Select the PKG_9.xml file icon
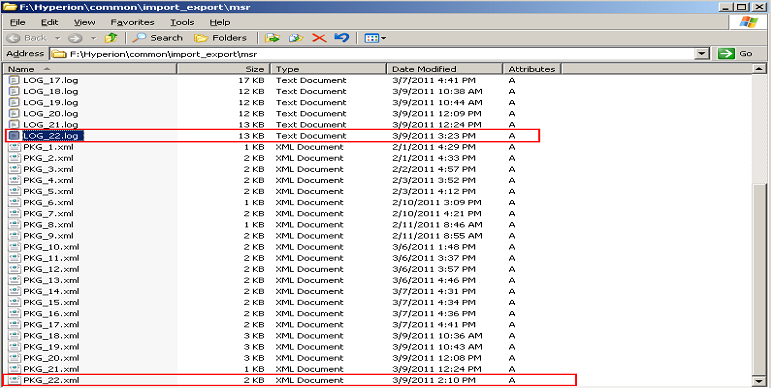Viewport: 771px width, 388px height. coord(14,236)
